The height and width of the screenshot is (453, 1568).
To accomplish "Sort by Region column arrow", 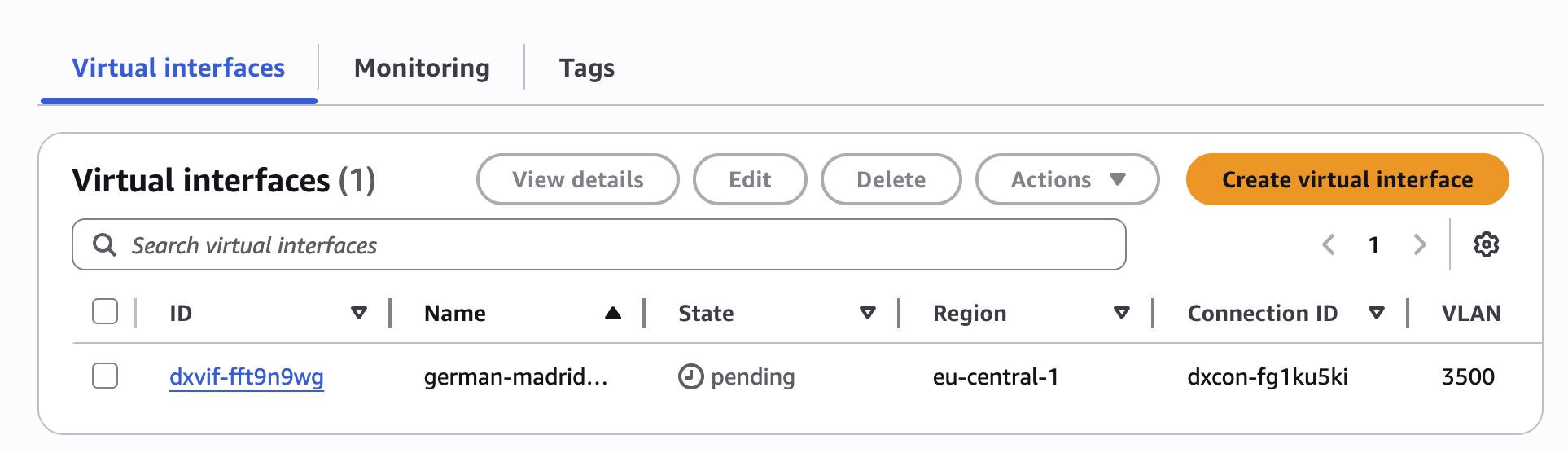I will (1122, 314).
